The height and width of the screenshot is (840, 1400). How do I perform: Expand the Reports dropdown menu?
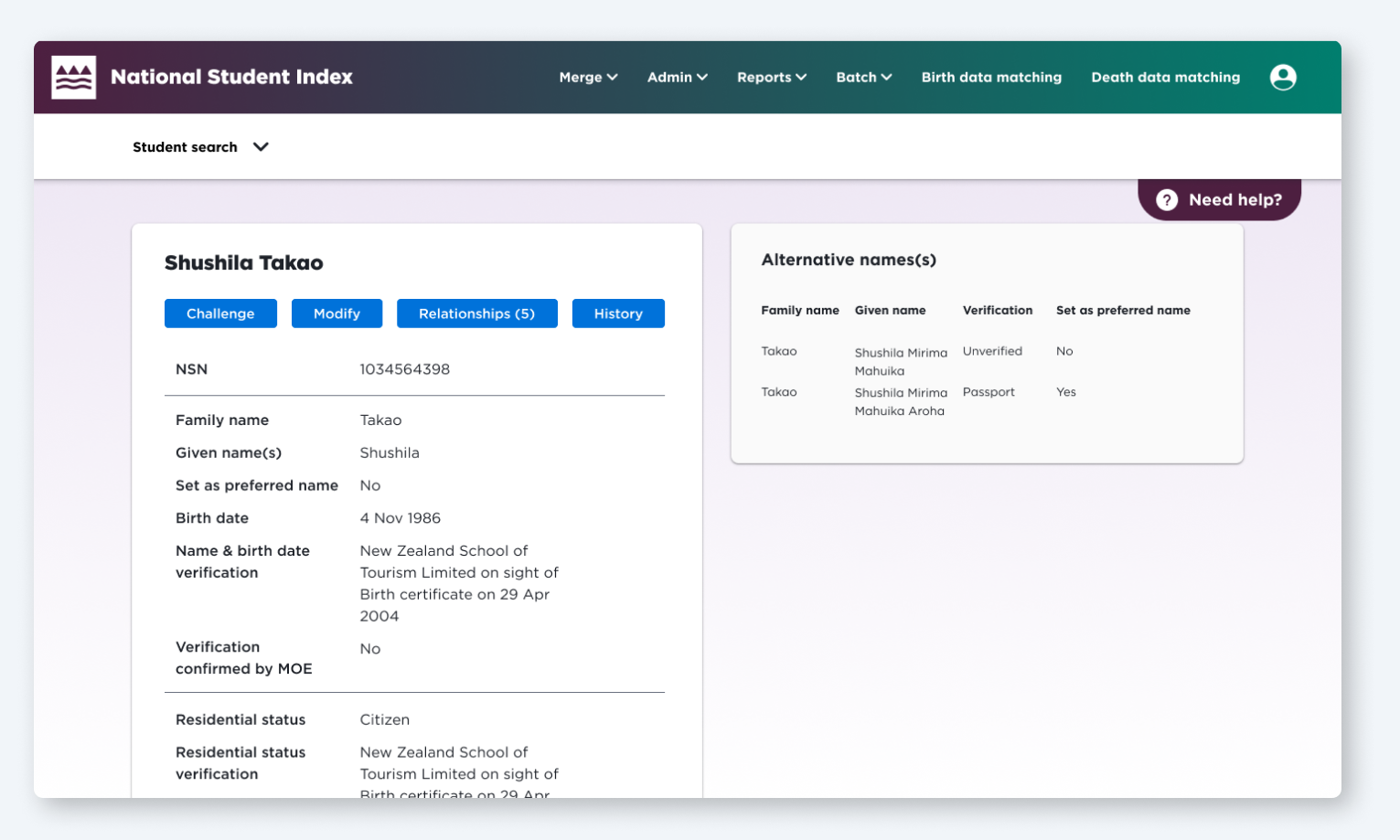[x=771, y=78]
